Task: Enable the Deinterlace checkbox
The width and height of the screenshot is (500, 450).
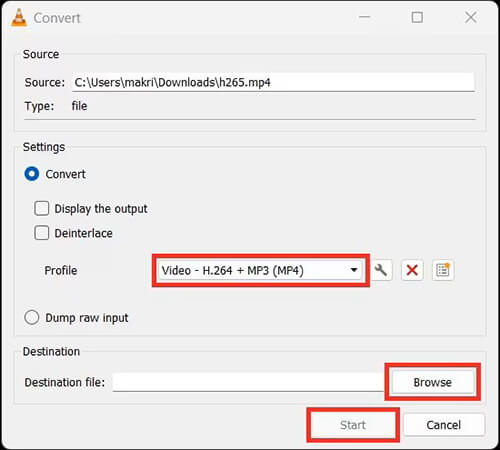Action: click(x=42, y=233)
